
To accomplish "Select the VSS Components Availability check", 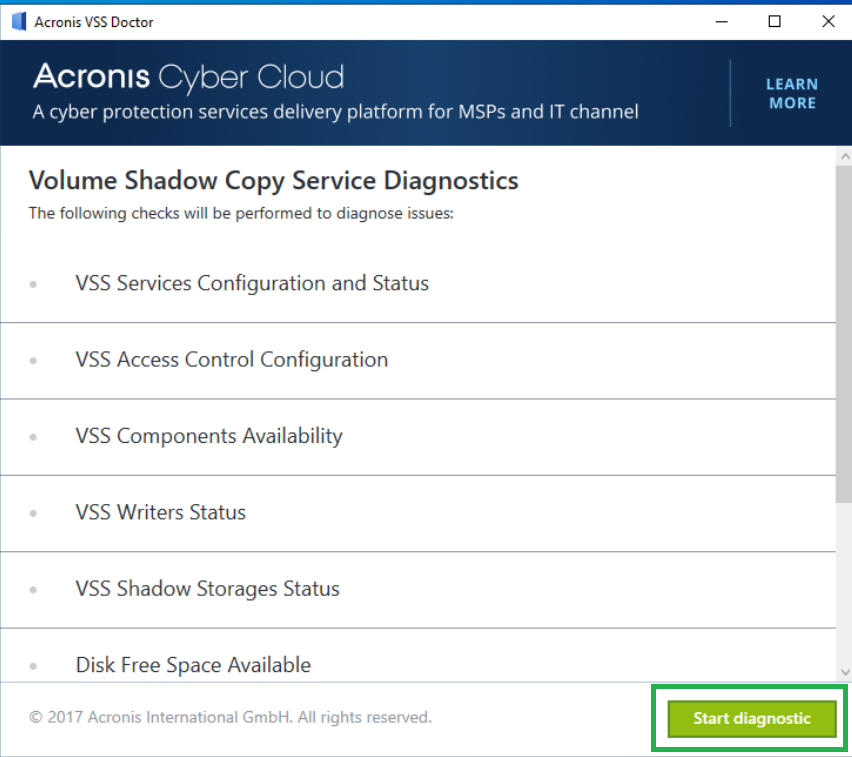I will [210, 436].
